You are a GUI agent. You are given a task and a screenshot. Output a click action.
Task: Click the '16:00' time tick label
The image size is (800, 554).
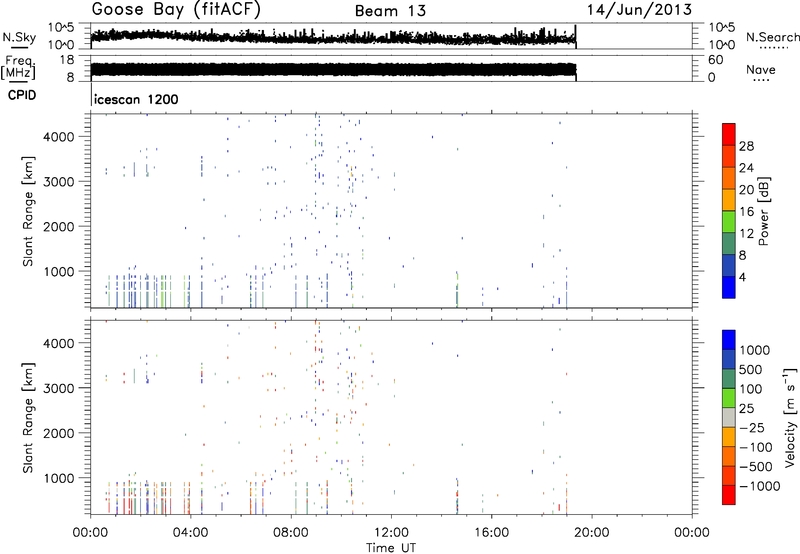(491, 533)
